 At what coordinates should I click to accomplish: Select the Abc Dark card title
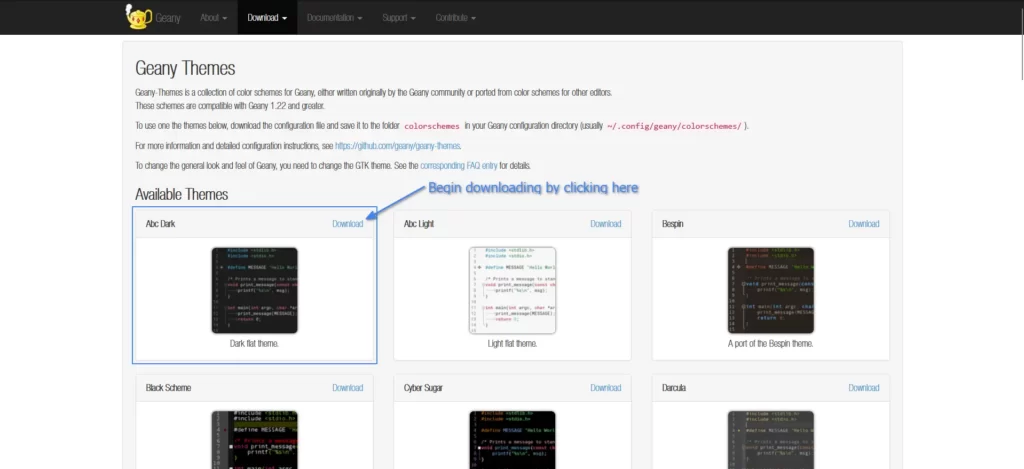pyautogui.click(x=161, y=223)
